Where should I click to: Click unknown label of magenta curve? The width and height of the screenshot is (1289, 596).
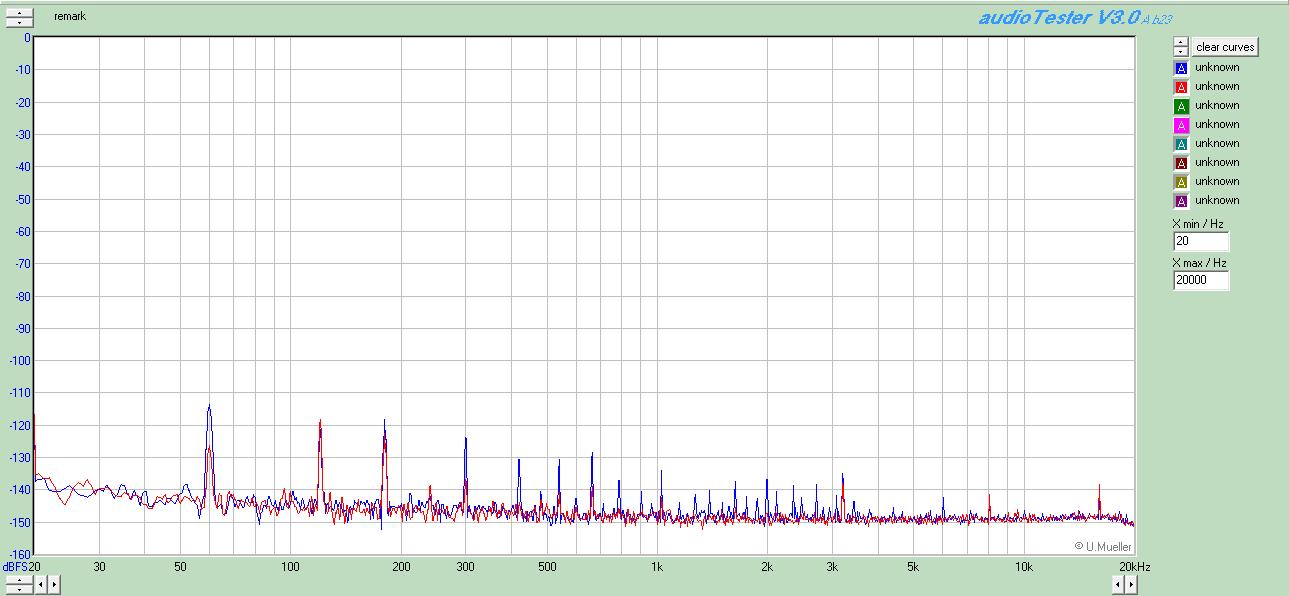pyautogui.click(x=1217, y=124)
